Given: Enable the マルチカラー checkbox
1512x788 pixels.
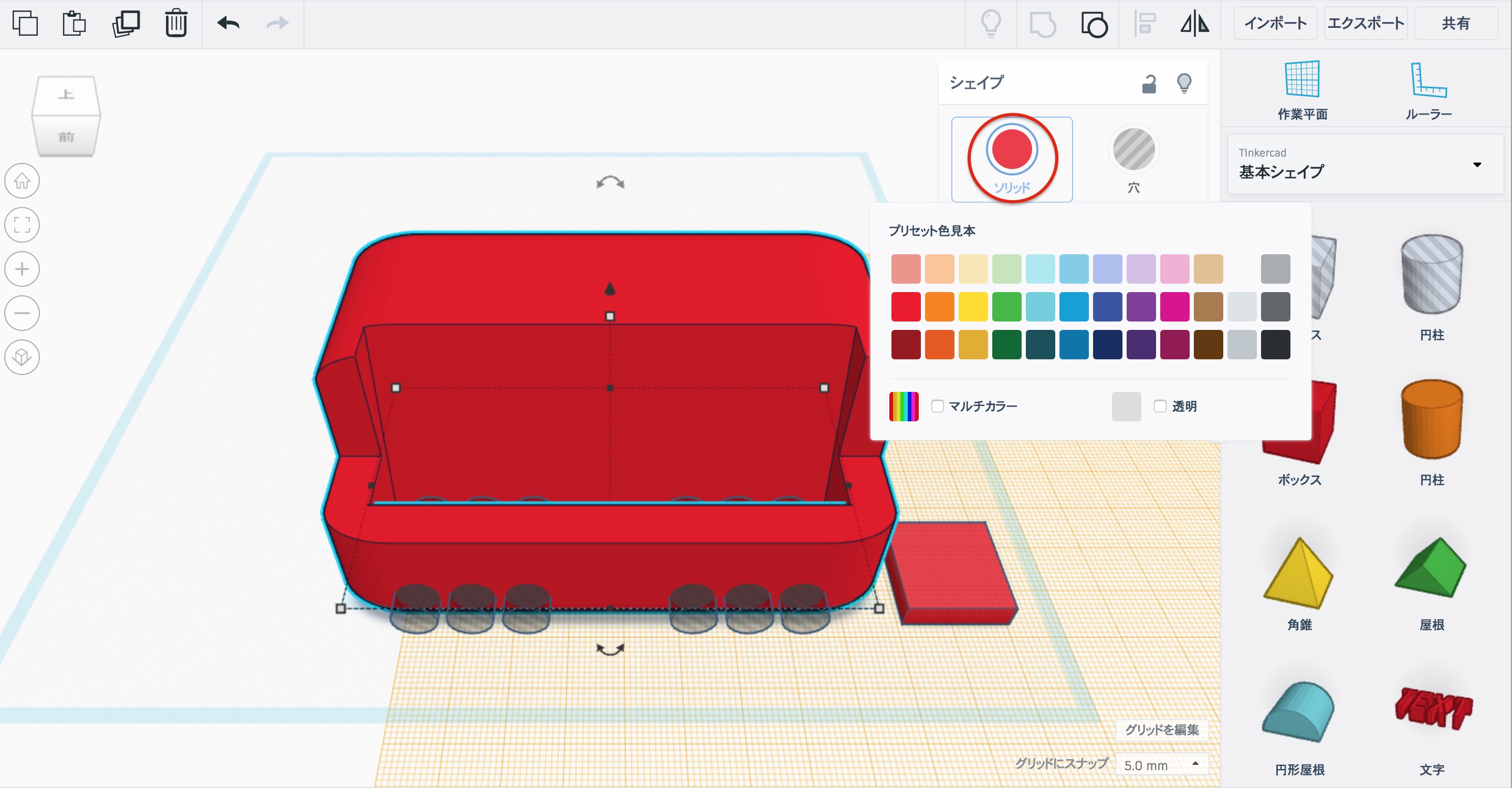Looking at the screenshot, I should 937,406.
